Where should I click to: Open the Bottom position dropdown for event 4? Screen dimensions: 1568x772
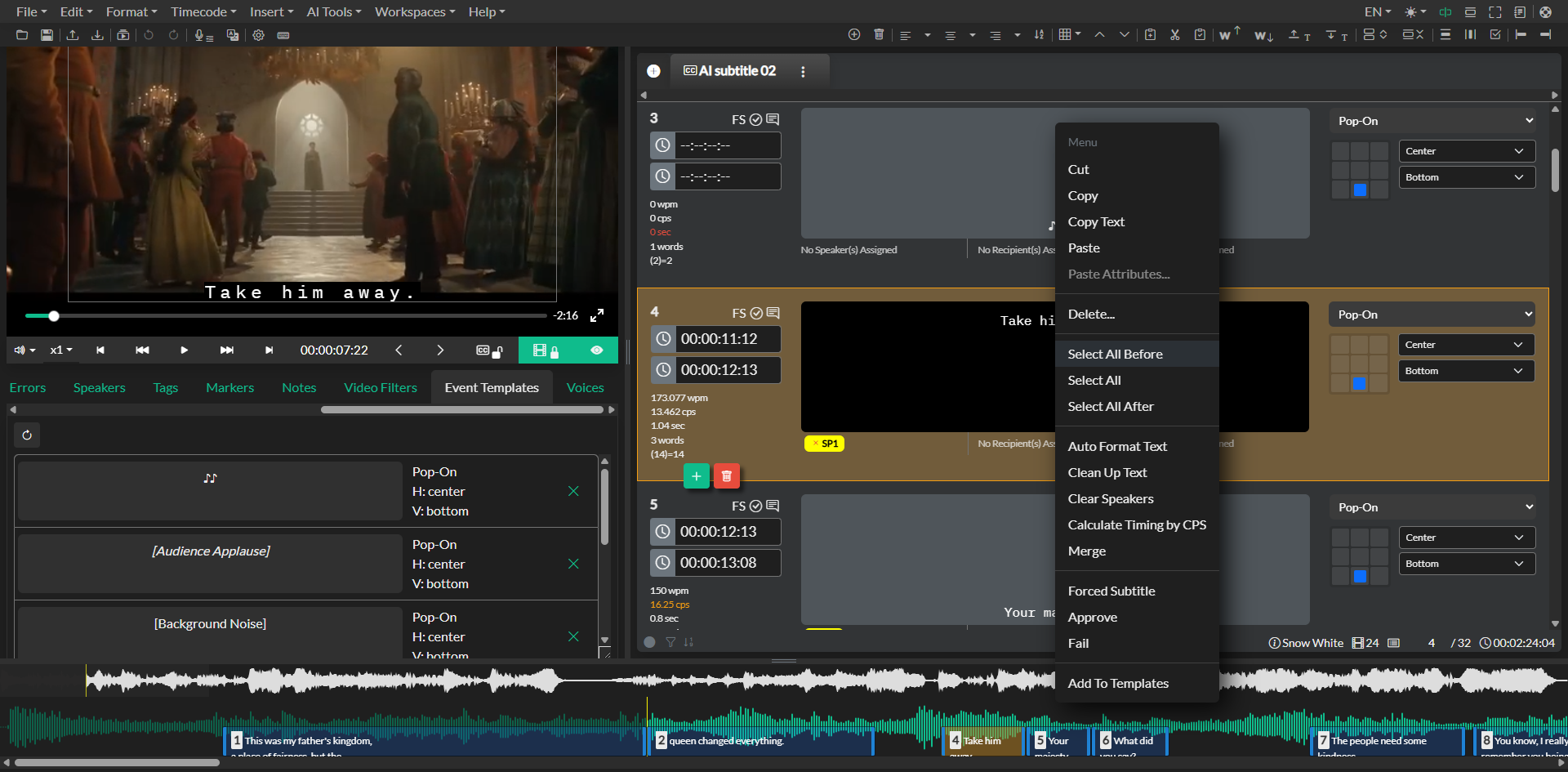(x=1467, y=371)
